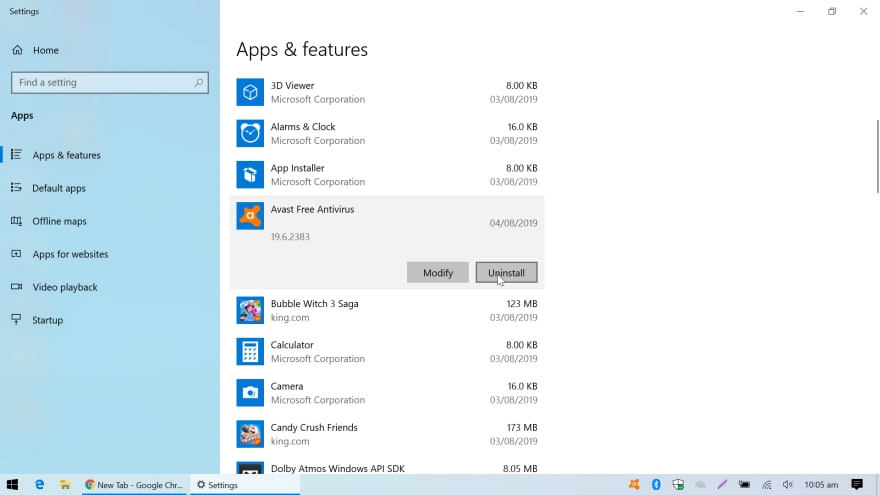Click the purple pen tray icon
This screenshot has height=495, width=880.
click(x=722, y=484)
